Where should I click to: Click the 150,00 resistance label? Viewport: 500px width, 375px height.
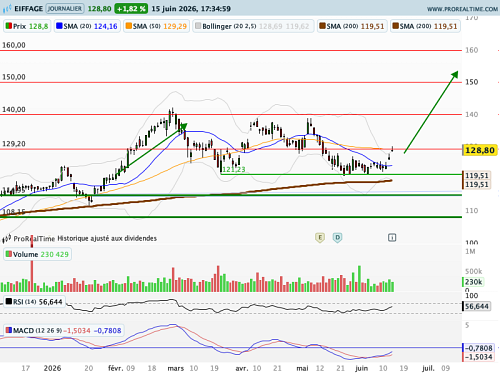click(14, 77)
